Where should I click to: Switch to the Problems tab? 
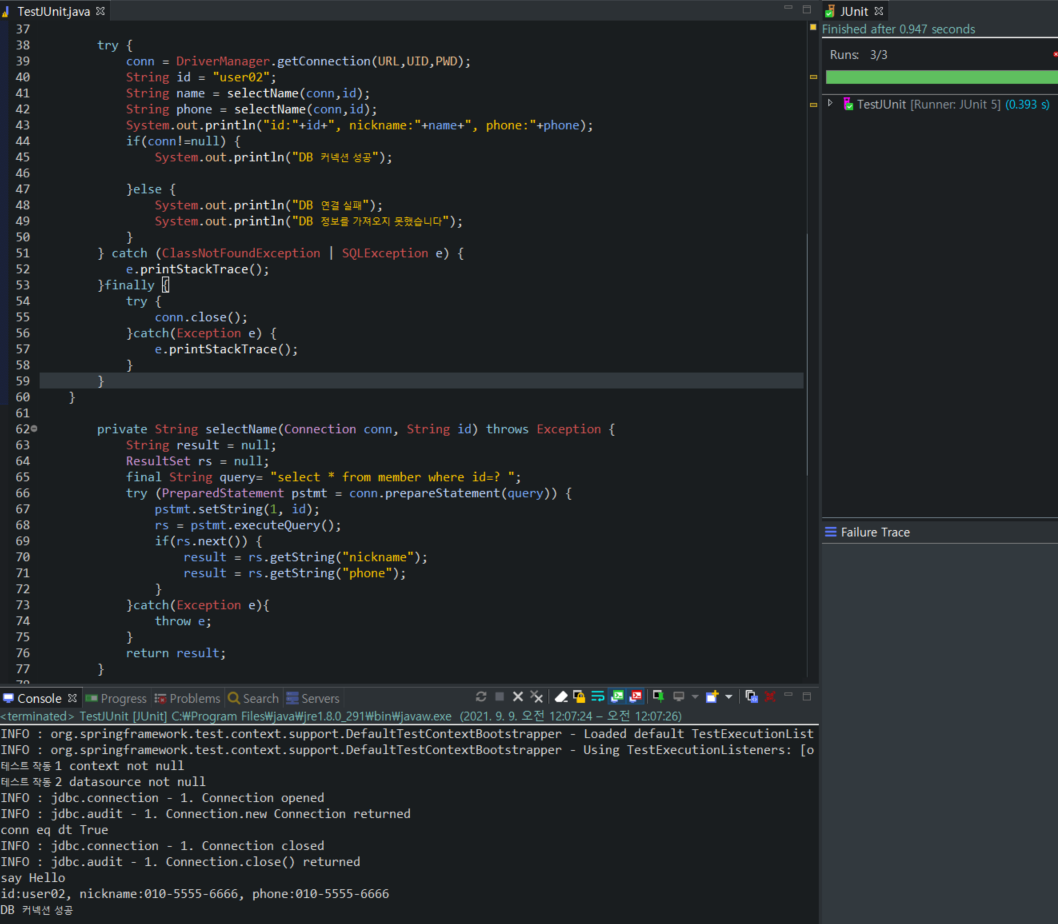pos(187,698)
